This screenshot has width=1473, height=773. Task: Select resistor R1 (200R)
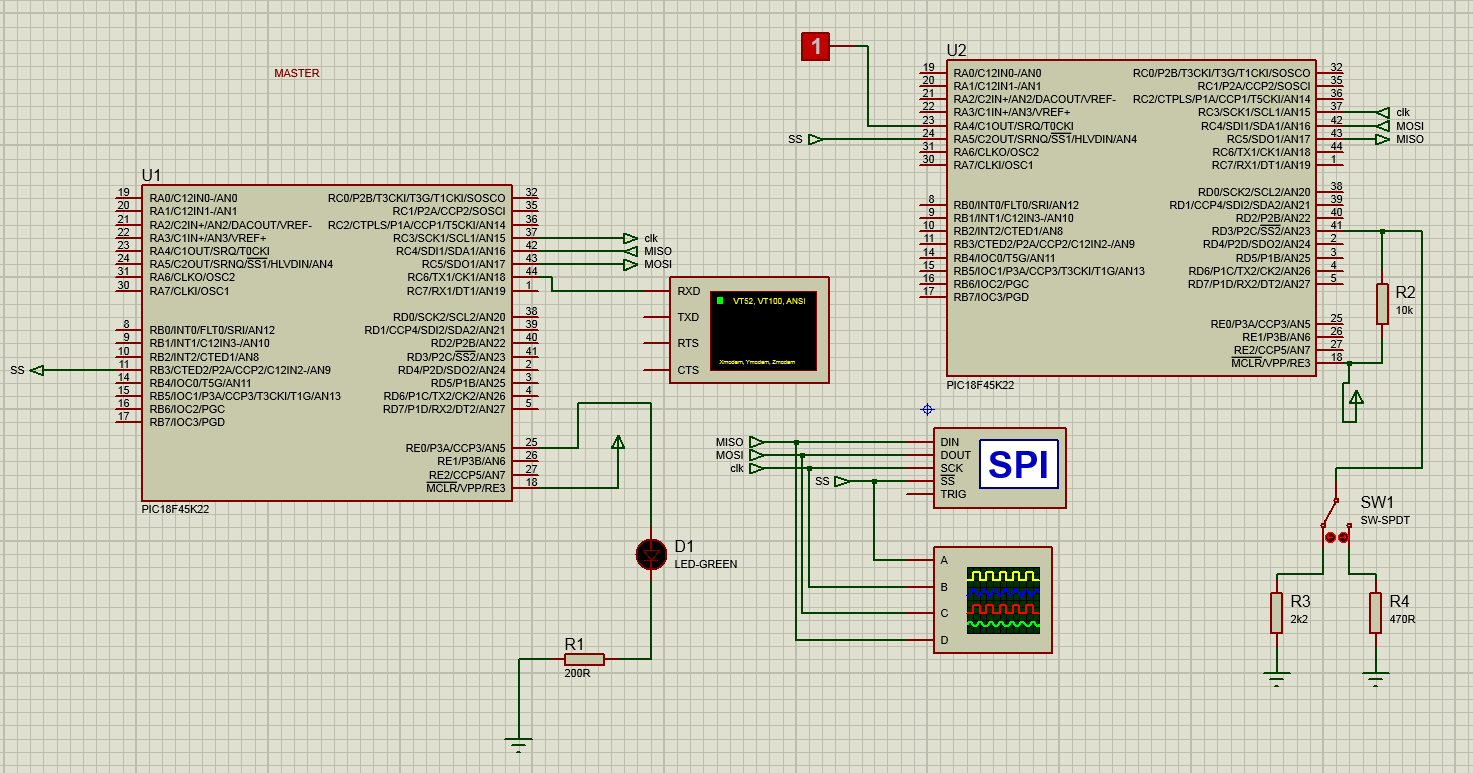584,659
